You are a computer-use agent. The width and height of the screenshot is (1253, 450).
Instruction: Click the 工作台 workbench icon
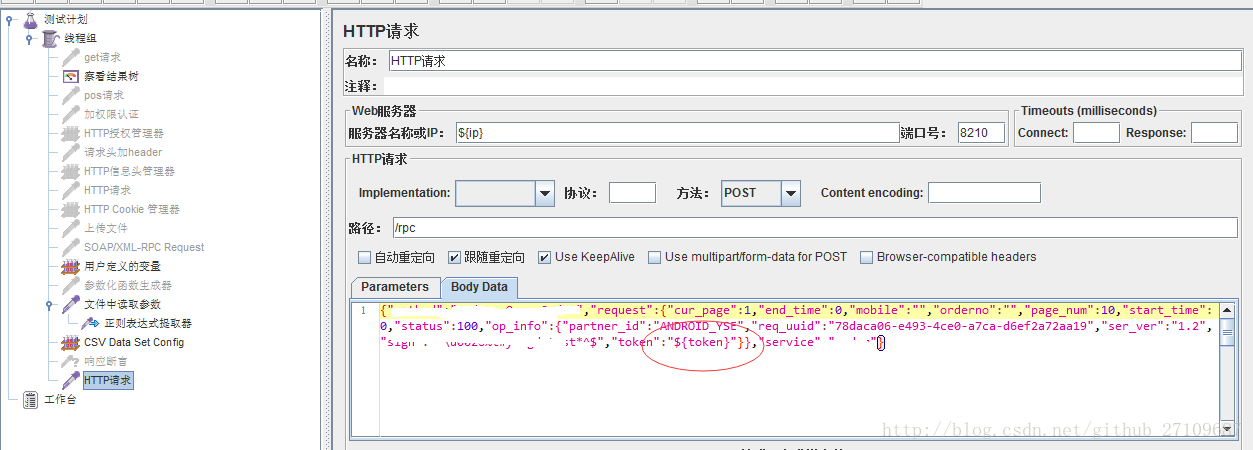[30, 400]
